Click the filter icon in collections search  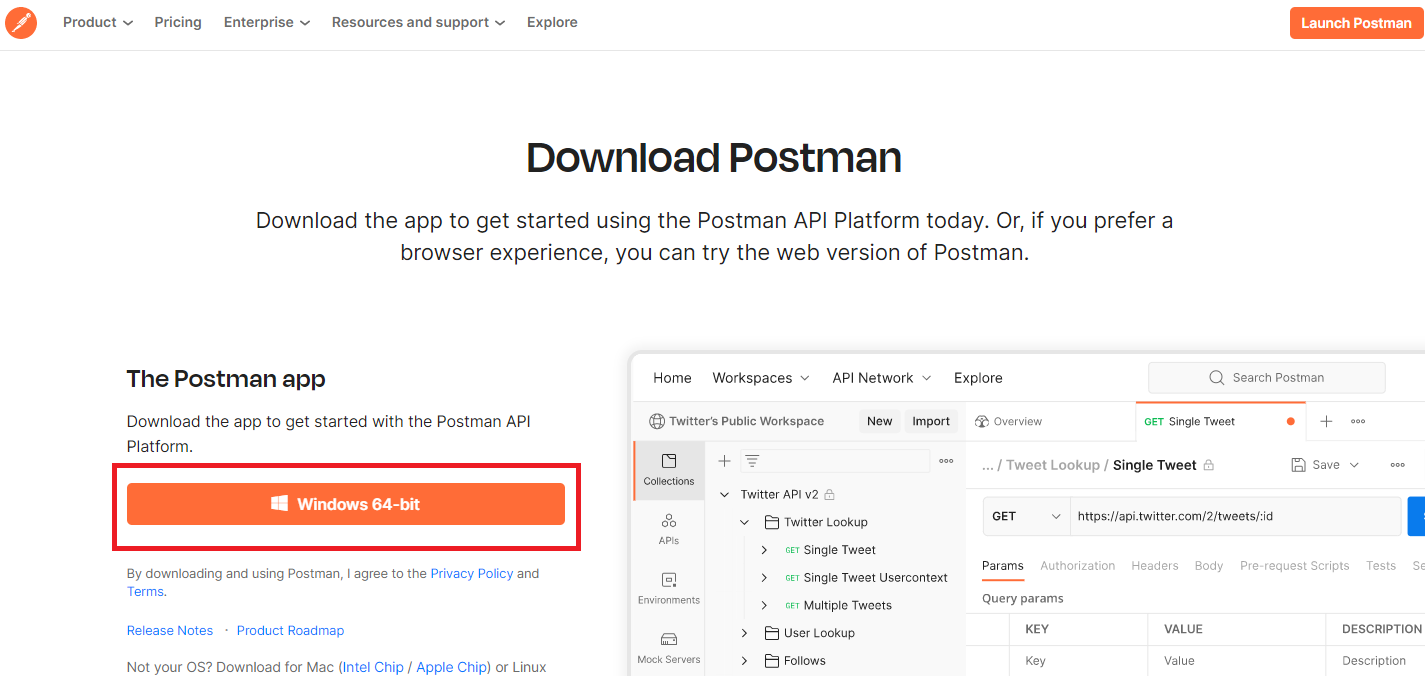[x=752, y=461]
